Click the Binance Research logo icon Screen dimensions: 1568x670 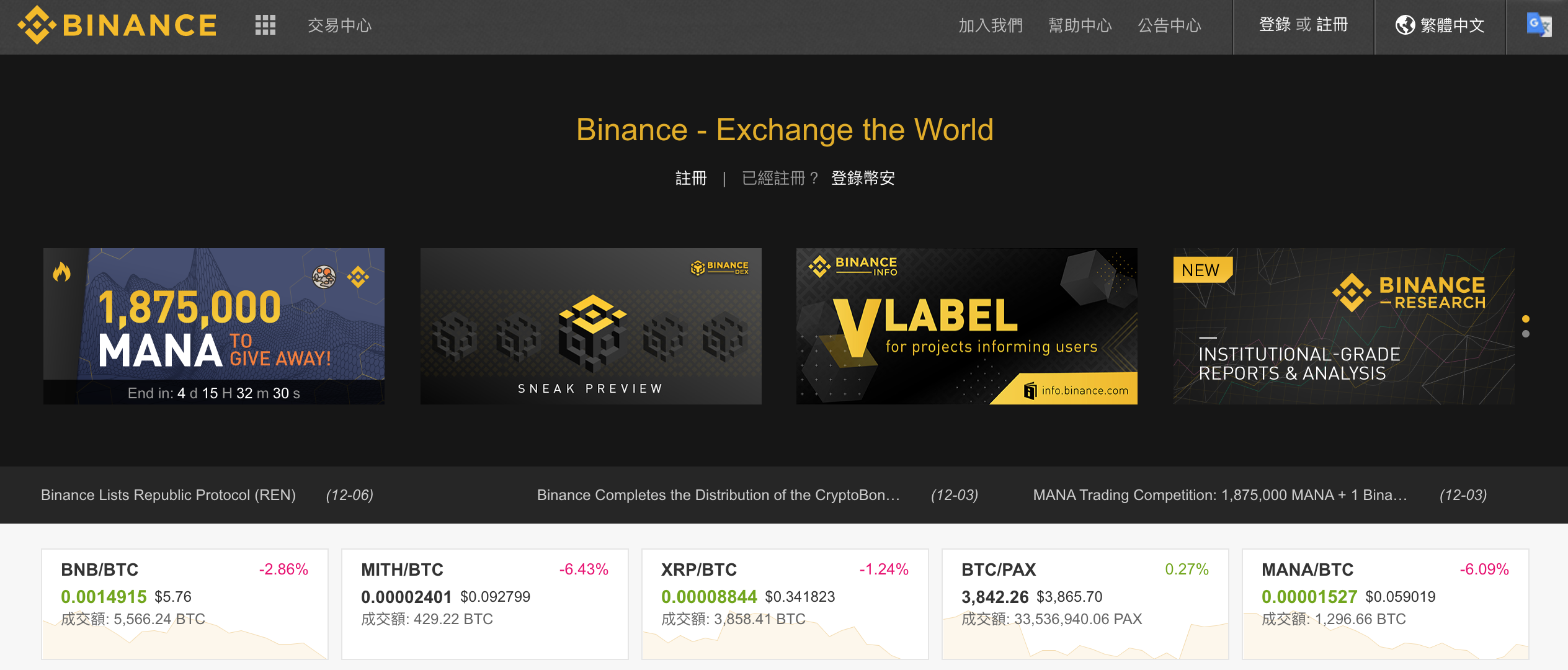1352,292
